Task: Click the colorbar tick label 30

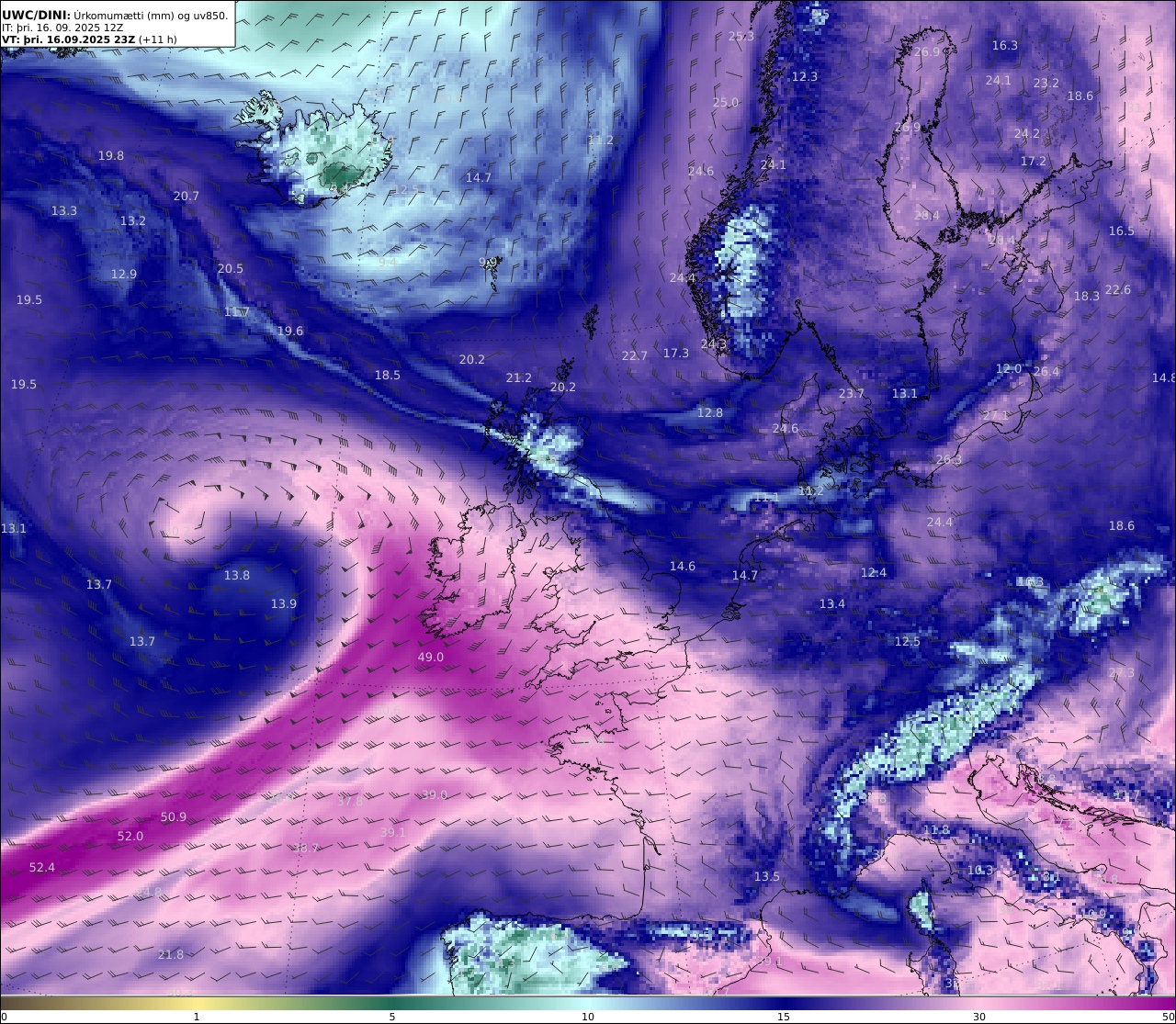Action: [979, 1017]
